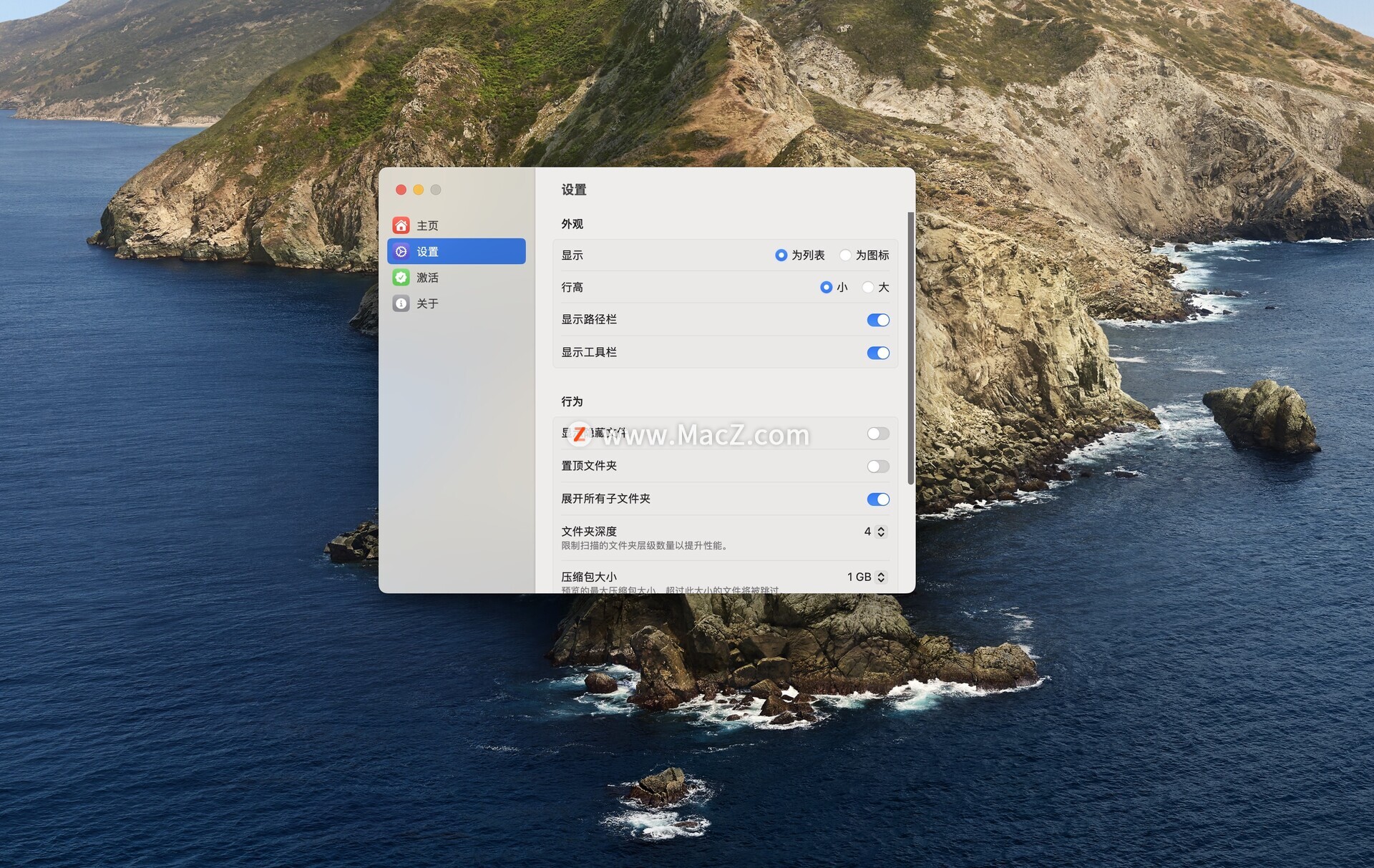This screenshot has height=868, width=1374.
Task: Click the gray about info icon
Action: tap(401, 303)
